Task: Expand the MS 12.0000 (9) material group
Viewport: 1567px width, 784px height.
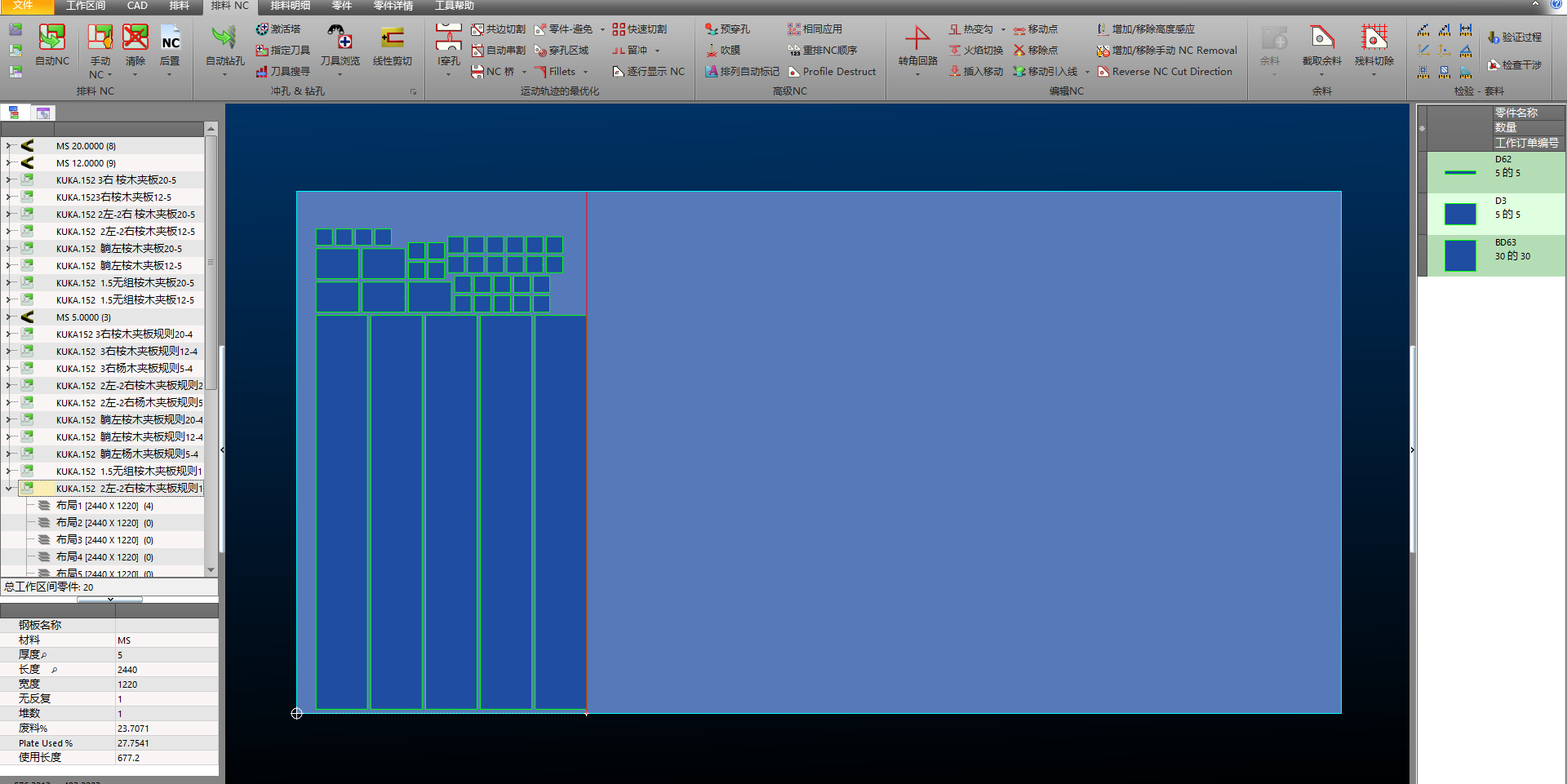Action: point(8,163)
